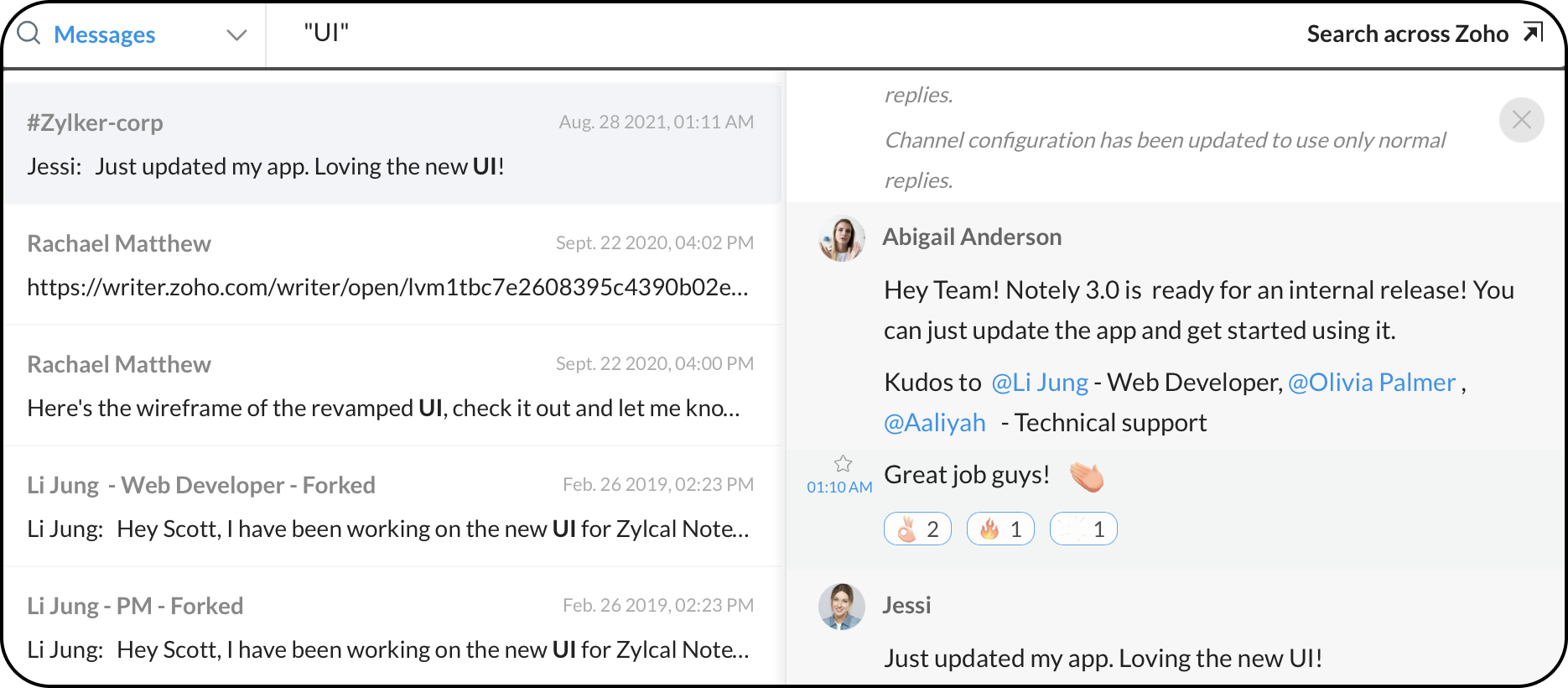
Task: Select the #Zylker-corp search result
Action: tap(392, 143)
